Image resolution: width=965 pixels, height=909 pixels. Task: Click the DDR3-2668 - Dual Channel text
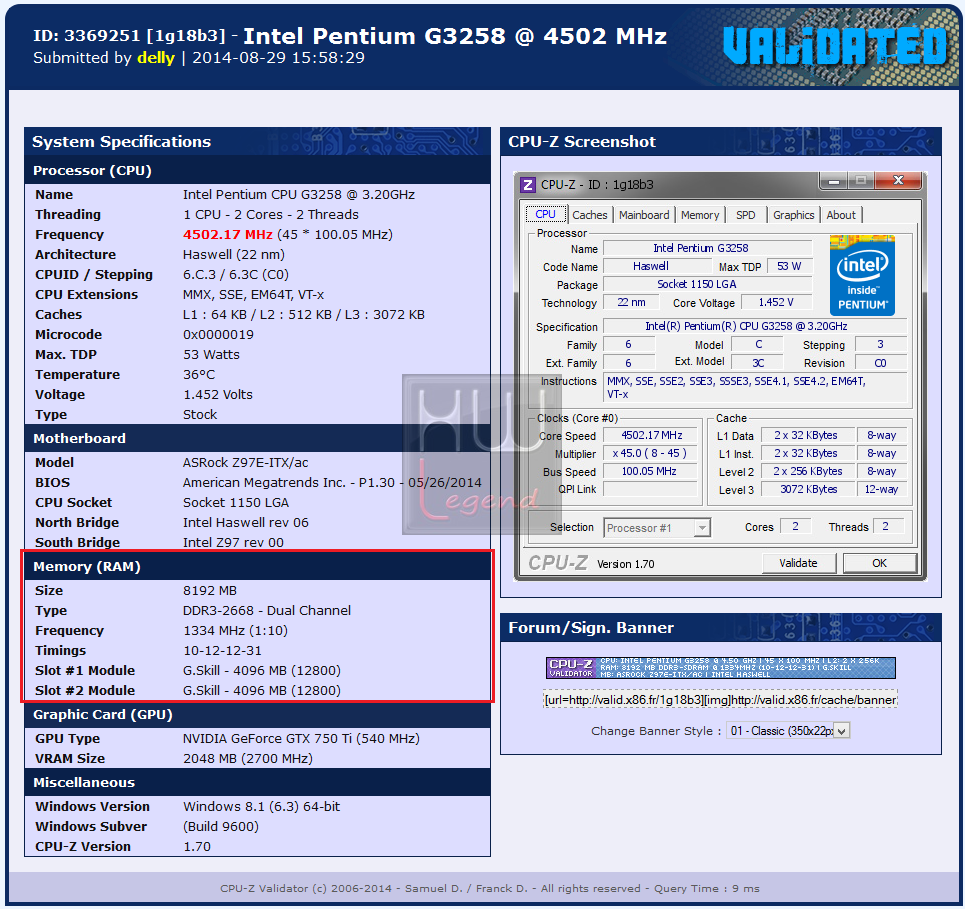coord(266,611)
